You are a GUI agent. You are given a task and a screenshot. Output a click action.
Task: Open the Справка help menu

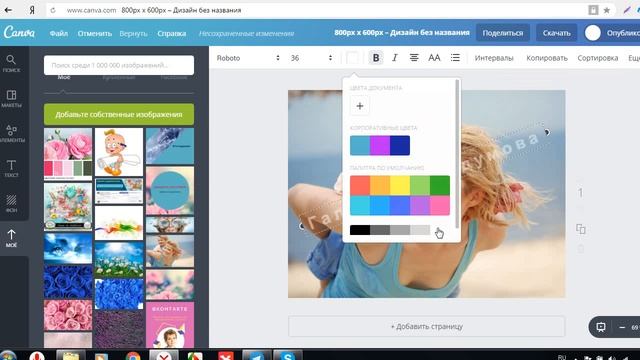click(172, 33)
